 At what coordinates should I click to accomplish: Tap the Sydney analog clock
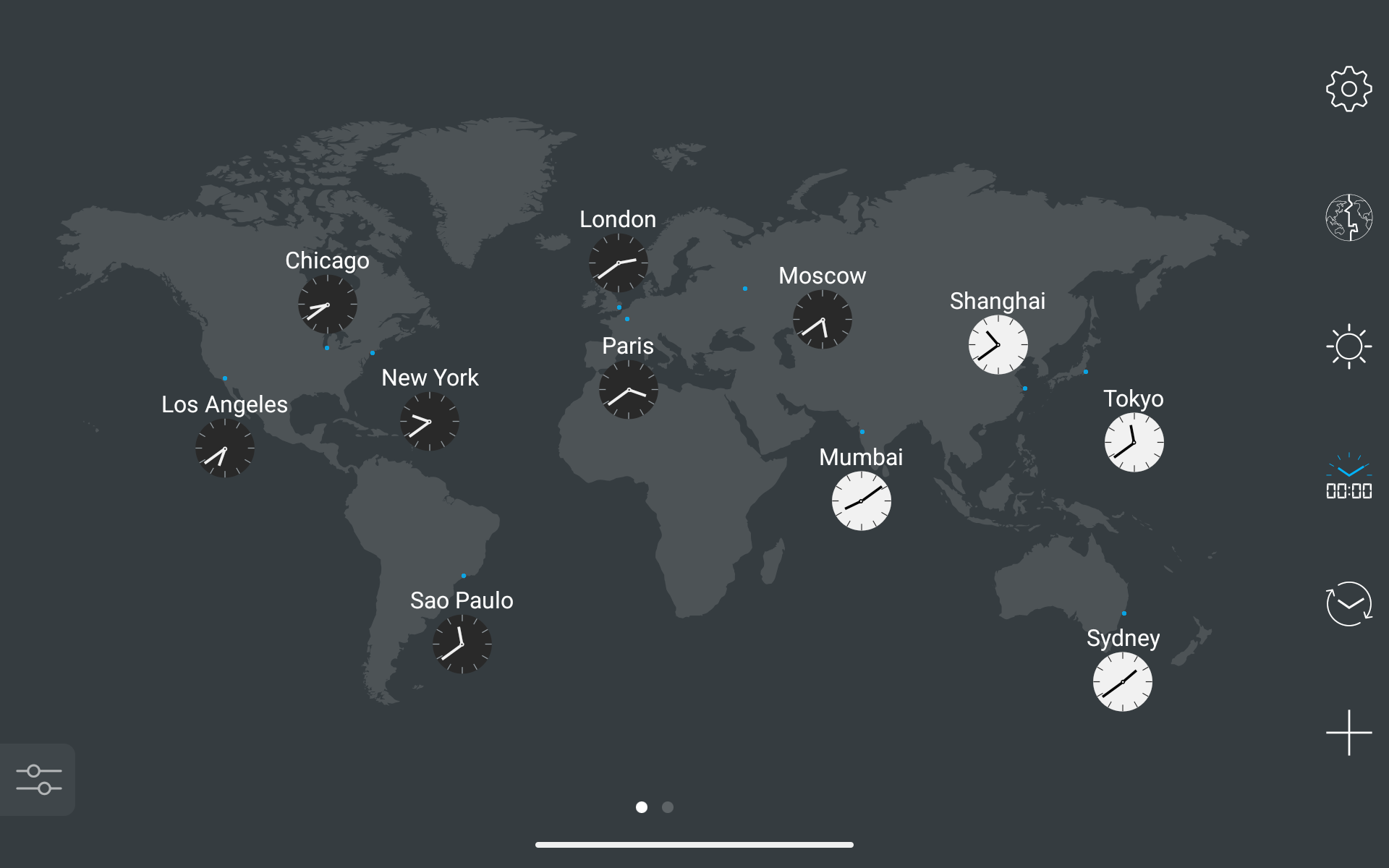click(x=1123, y=682)
